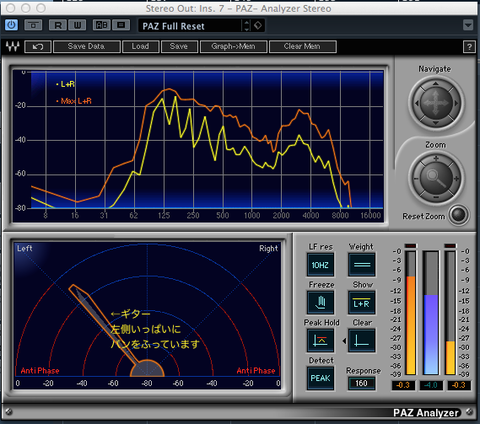Click the Waves logo icon
480x424 pixels.
(13, 47)
